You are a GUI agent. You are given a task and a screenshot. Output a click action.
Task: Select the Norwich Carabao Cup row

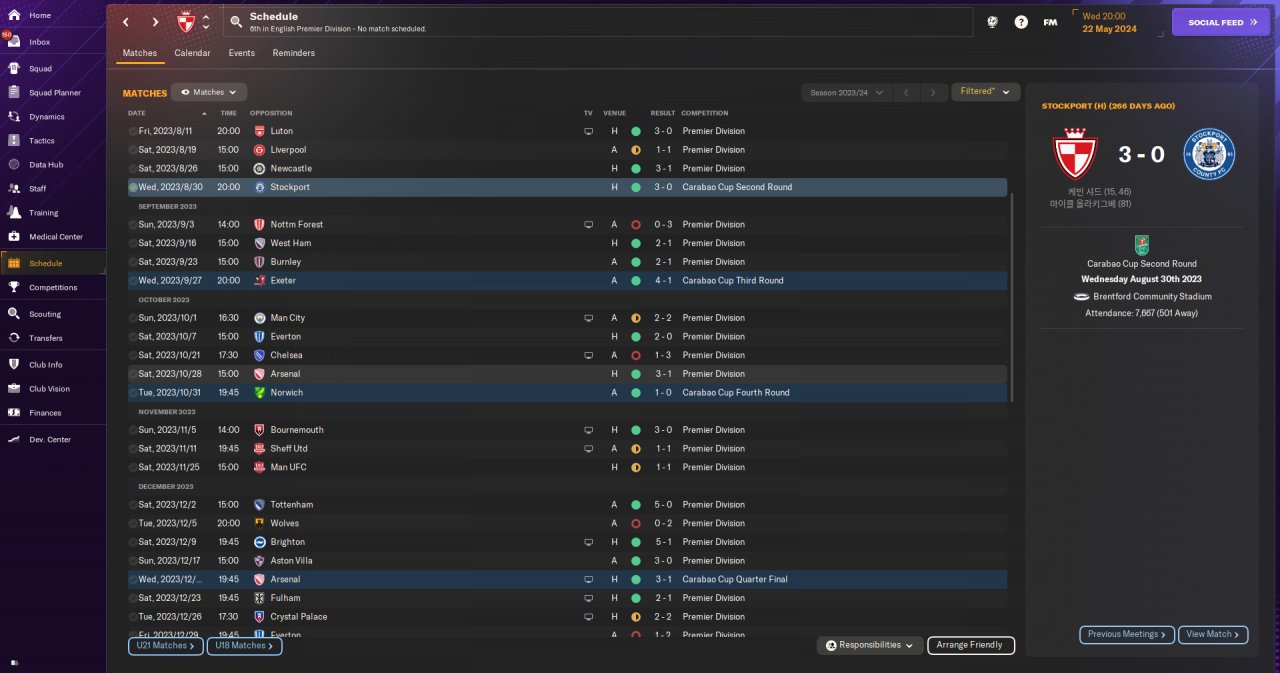(566, 392)
